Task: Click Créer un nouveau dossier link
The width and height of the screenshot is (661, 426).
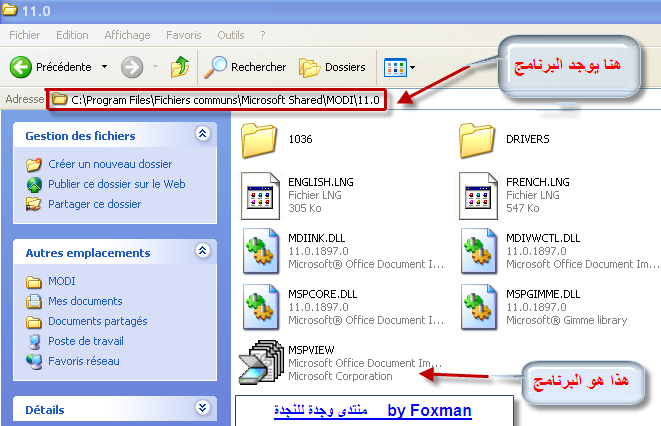Action: [110, 164]
